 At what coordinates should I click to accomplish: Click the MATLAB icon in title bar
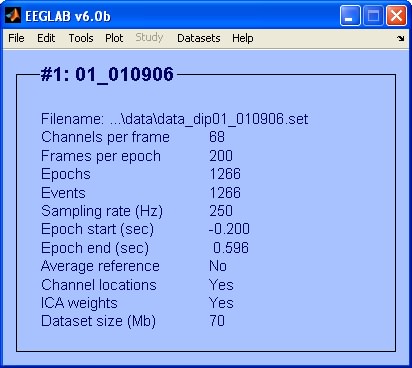(13, 15)
